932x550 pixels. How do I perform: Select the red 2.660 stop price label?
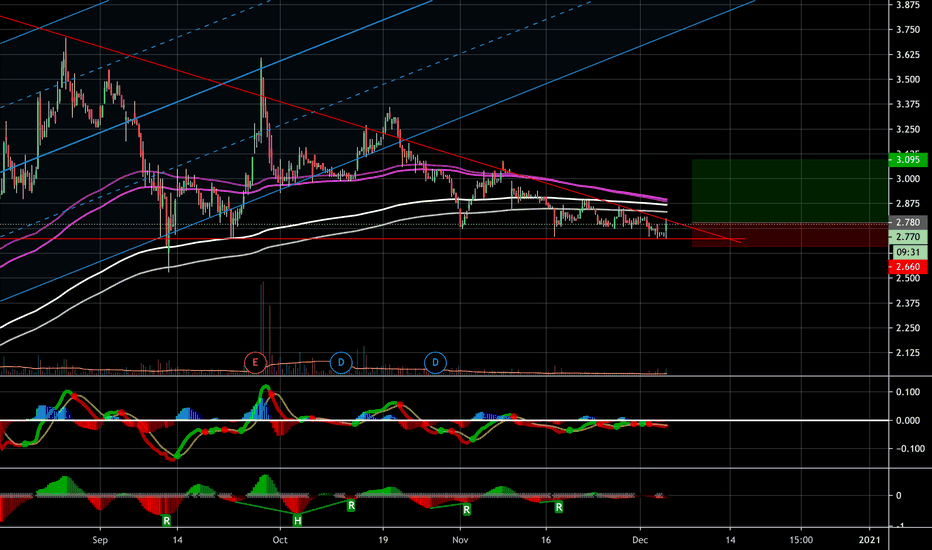[908, 266]
